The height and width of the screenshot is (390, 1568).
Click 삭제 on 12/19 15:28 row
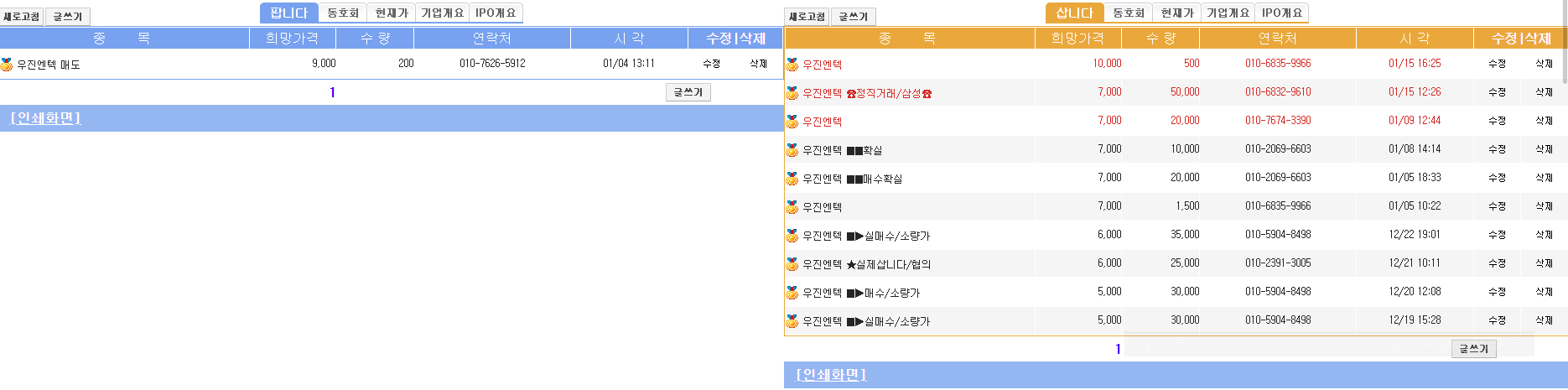[1544, 320]
